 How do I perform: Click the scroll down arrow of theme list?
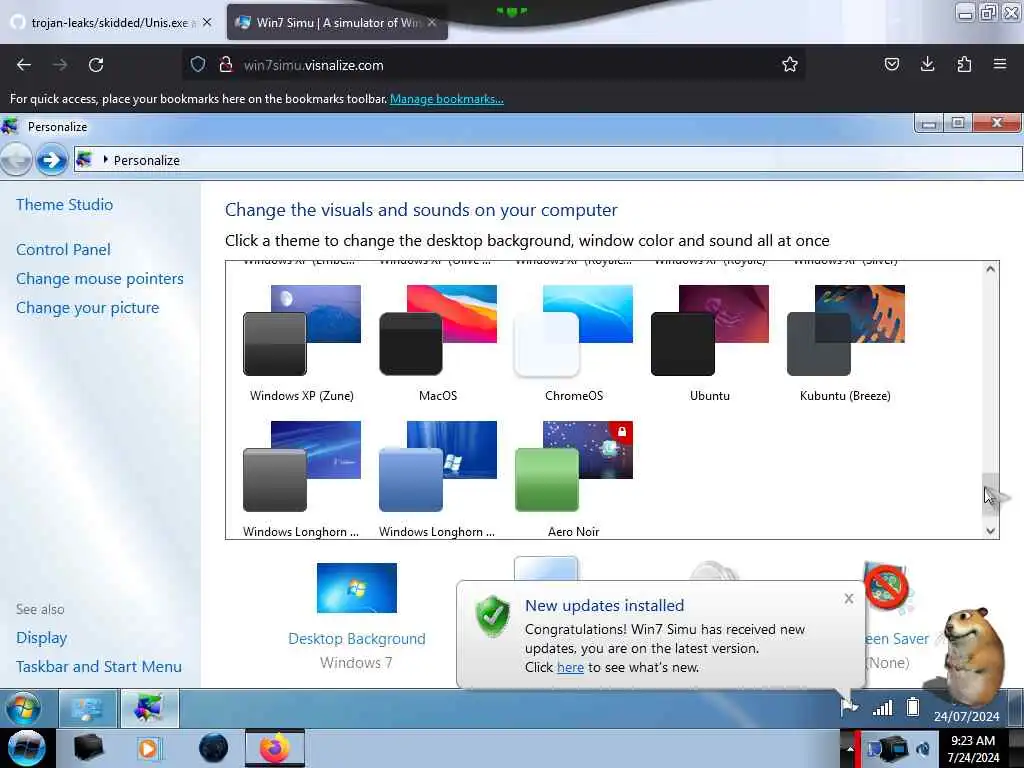[991, 531]
